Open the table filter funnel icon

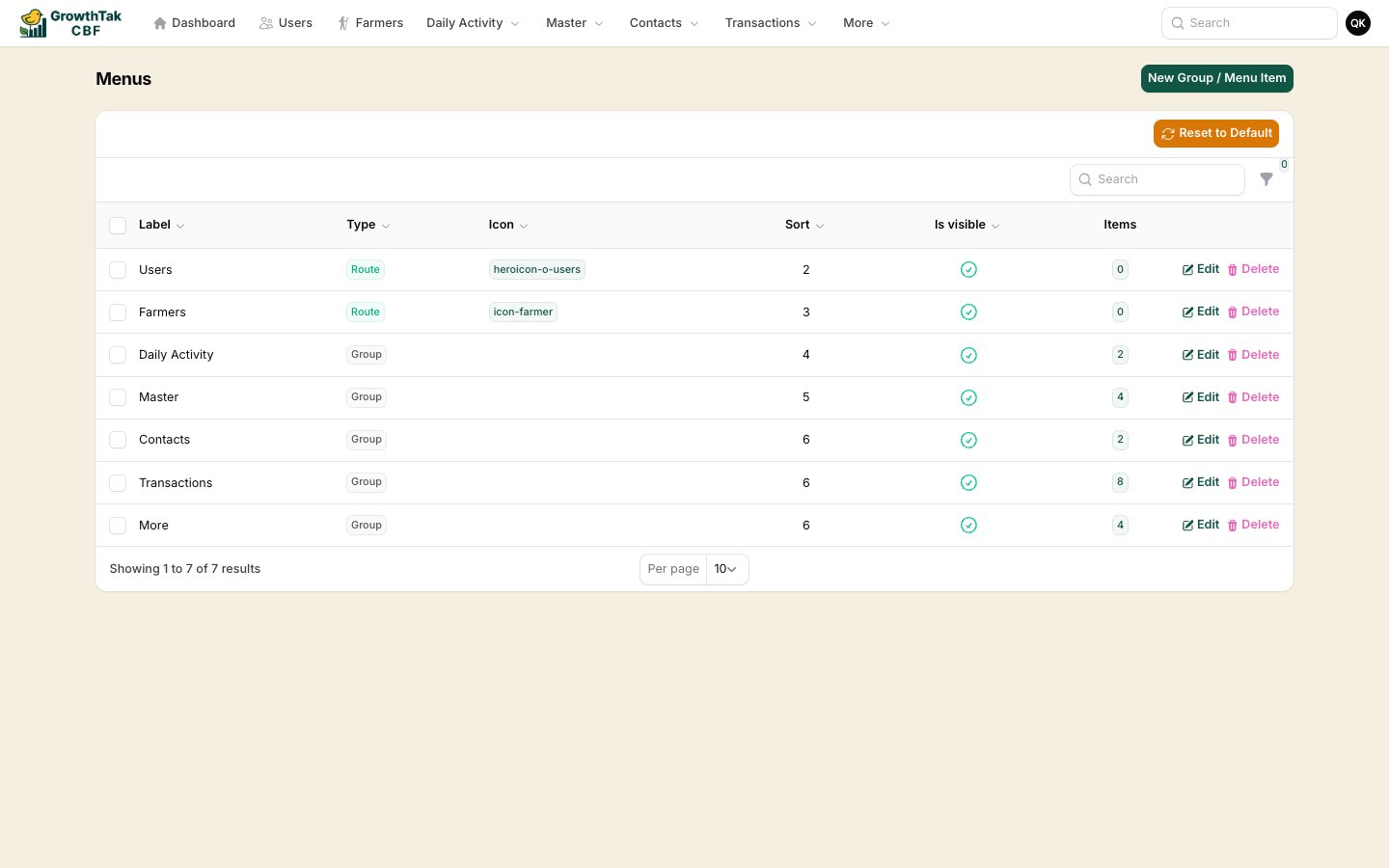click(x=1266, y=179)
